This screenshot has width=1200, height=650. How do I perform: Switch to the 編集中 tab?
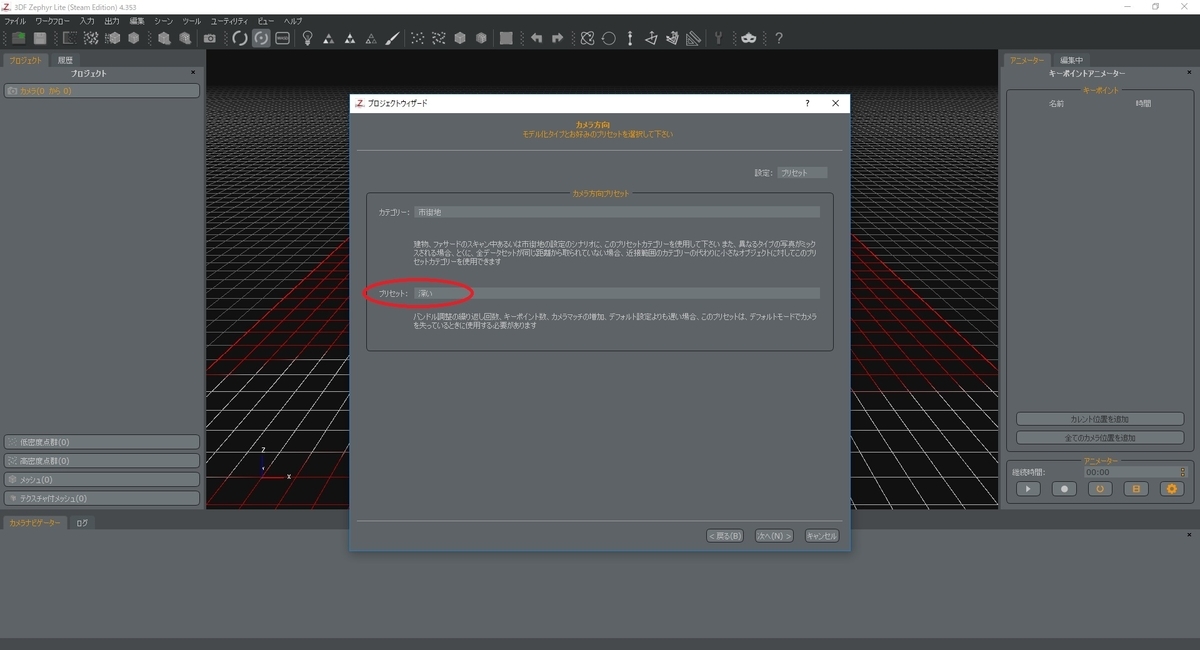coord(1072,60)
